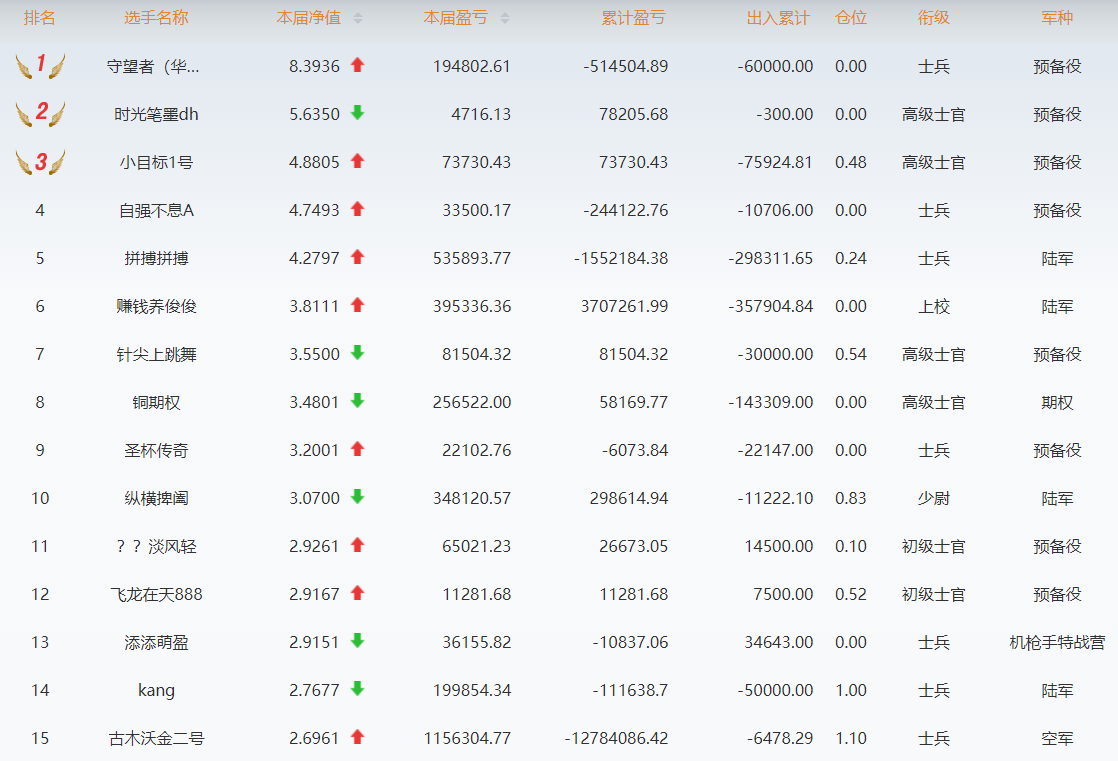Screen dimensions: 1118x761
Task: Click the rank 3 winged medal icon
Action: [41, 162]
